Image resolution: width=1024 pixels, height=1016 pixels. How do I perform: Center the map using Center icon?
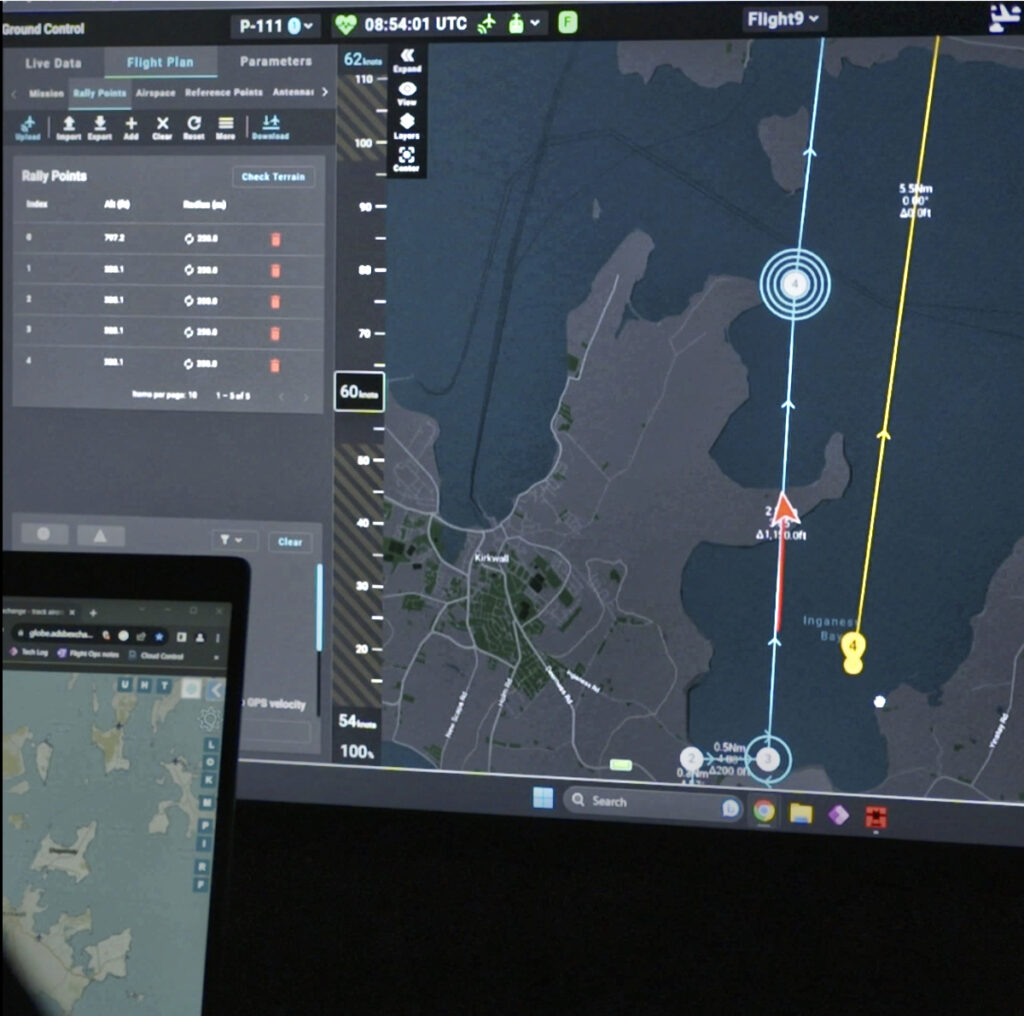click(x=406, y=159)
